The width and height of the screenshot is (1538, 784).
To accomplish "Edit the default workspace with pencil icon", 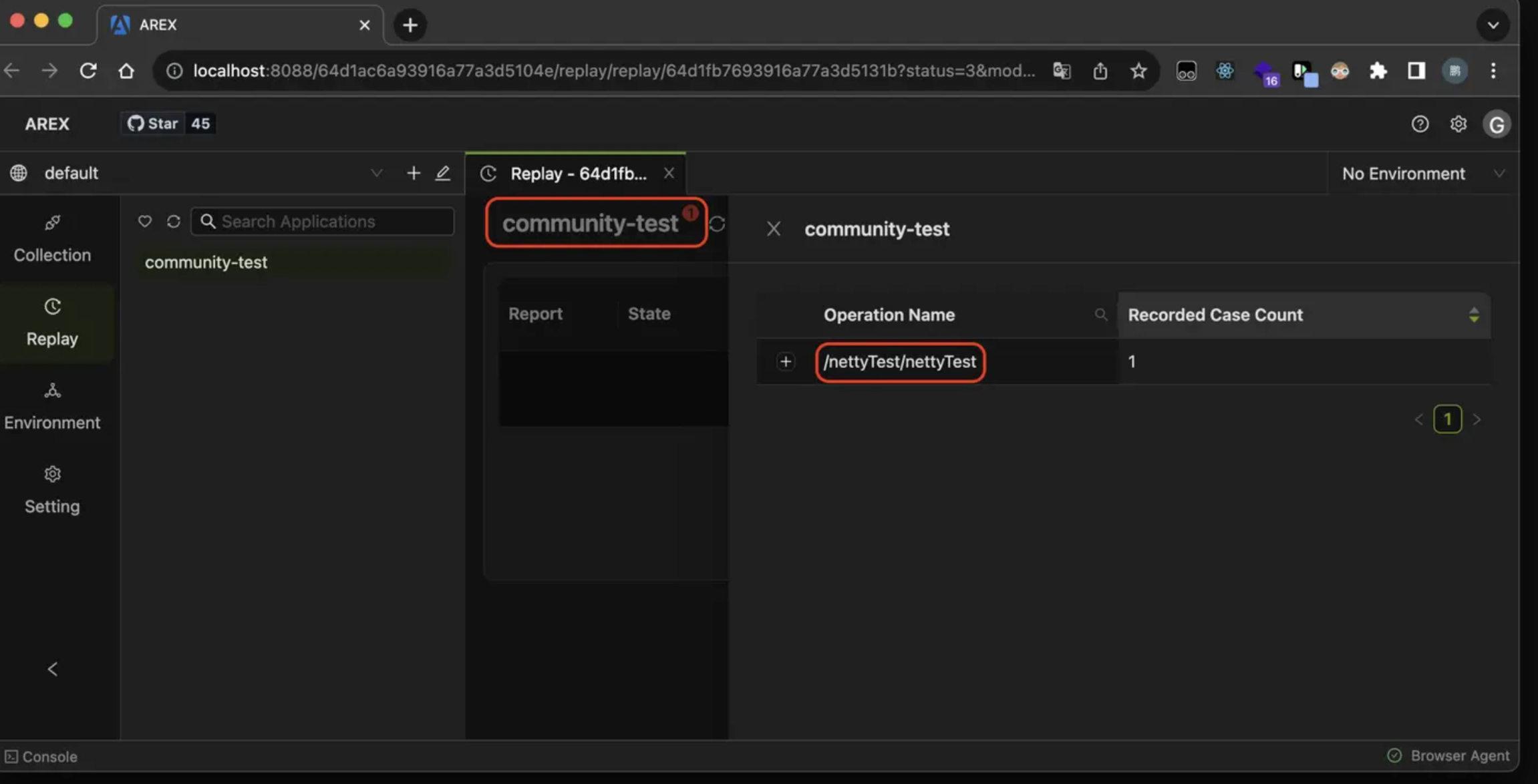I will tap(442, 174).
